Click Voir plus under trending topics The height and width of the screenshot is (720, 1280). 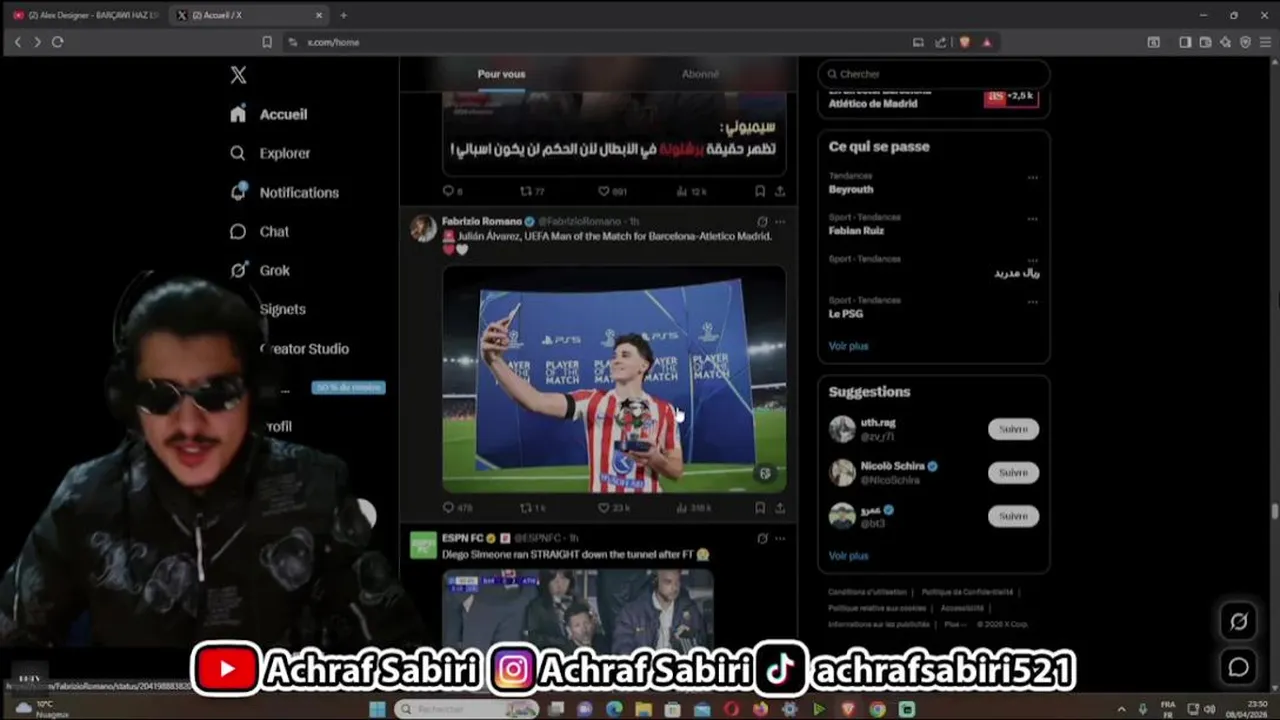(x=848, y=346)
